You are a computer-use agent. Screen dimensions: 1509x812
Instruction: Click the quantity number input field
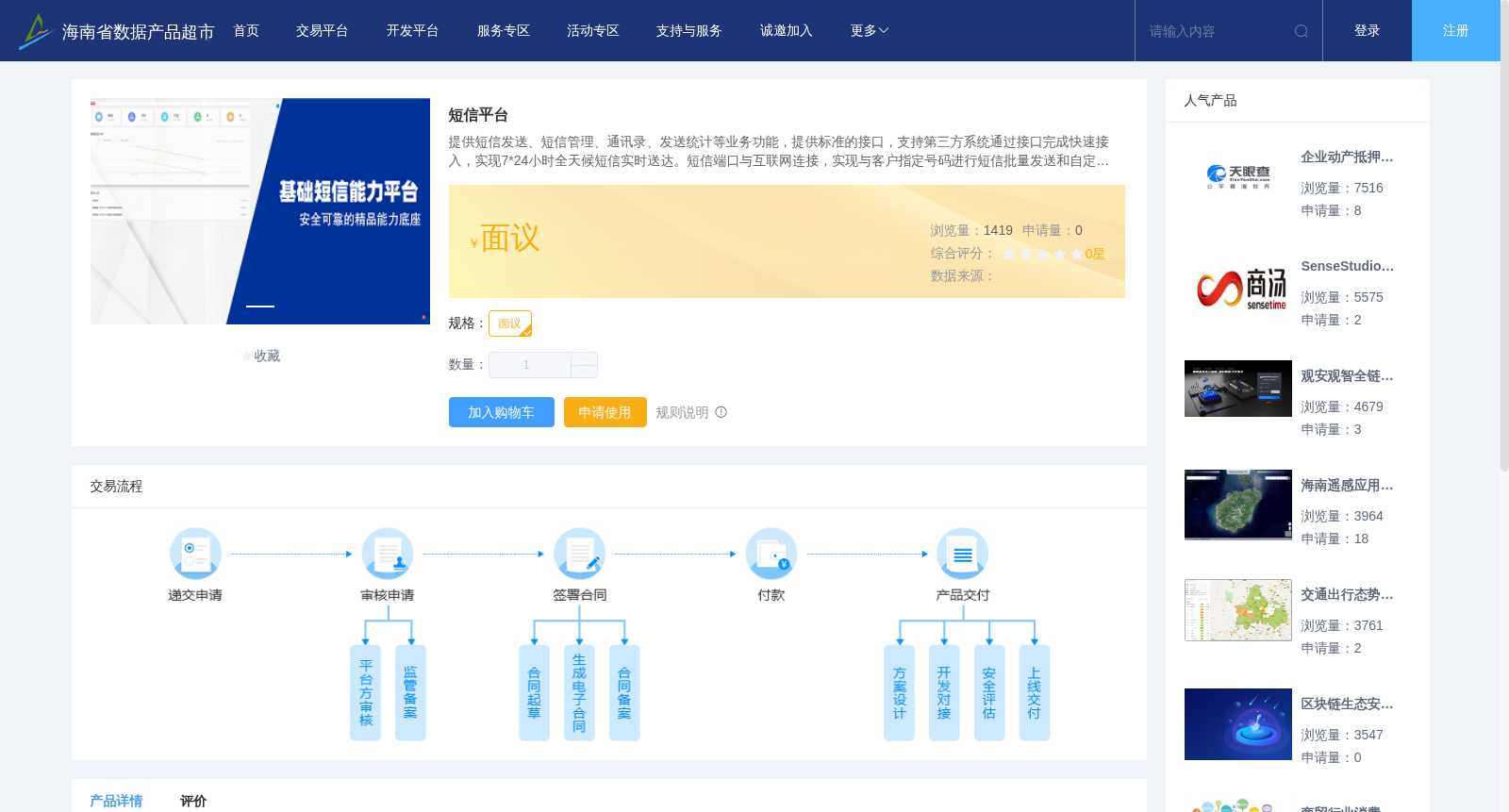530,365
